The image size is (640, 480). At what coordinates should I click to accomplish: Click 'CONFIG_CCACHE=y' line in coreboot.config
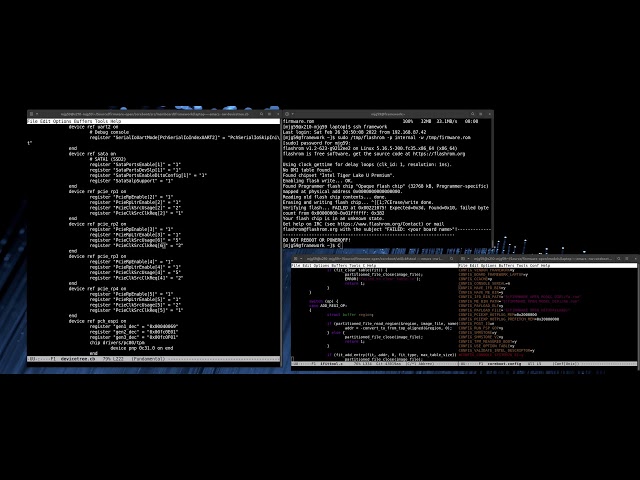[476, 279]
